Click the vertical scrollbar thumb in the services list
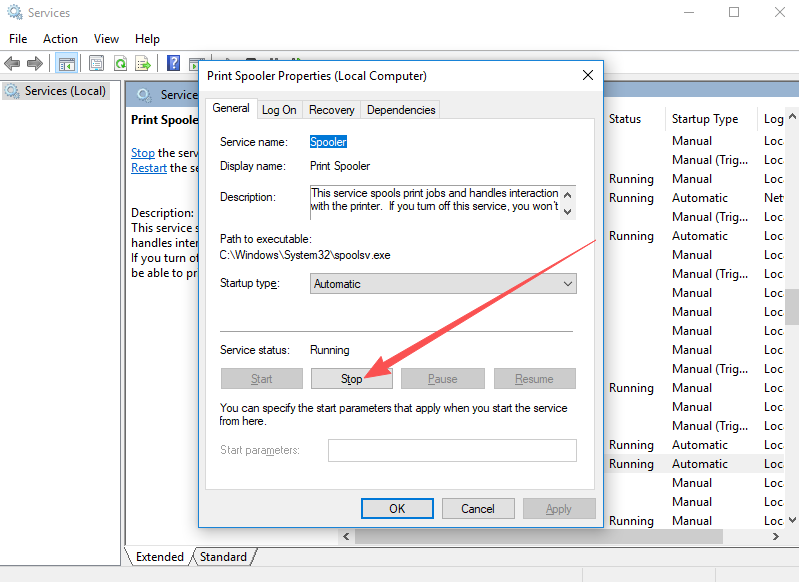This screenshot has height=582, width=799. pyautogui.click(x=792, y=307)
